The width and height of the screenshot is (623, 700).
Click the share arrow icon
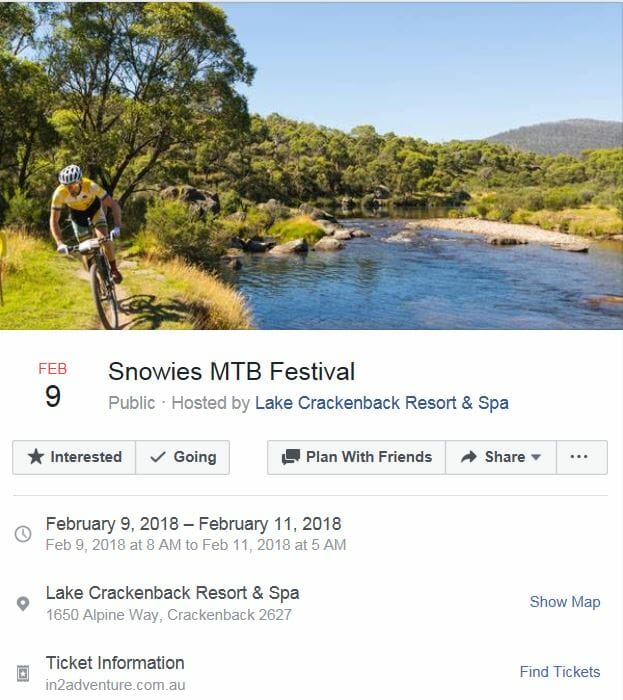pyautogui.click(x=469, y=457)
